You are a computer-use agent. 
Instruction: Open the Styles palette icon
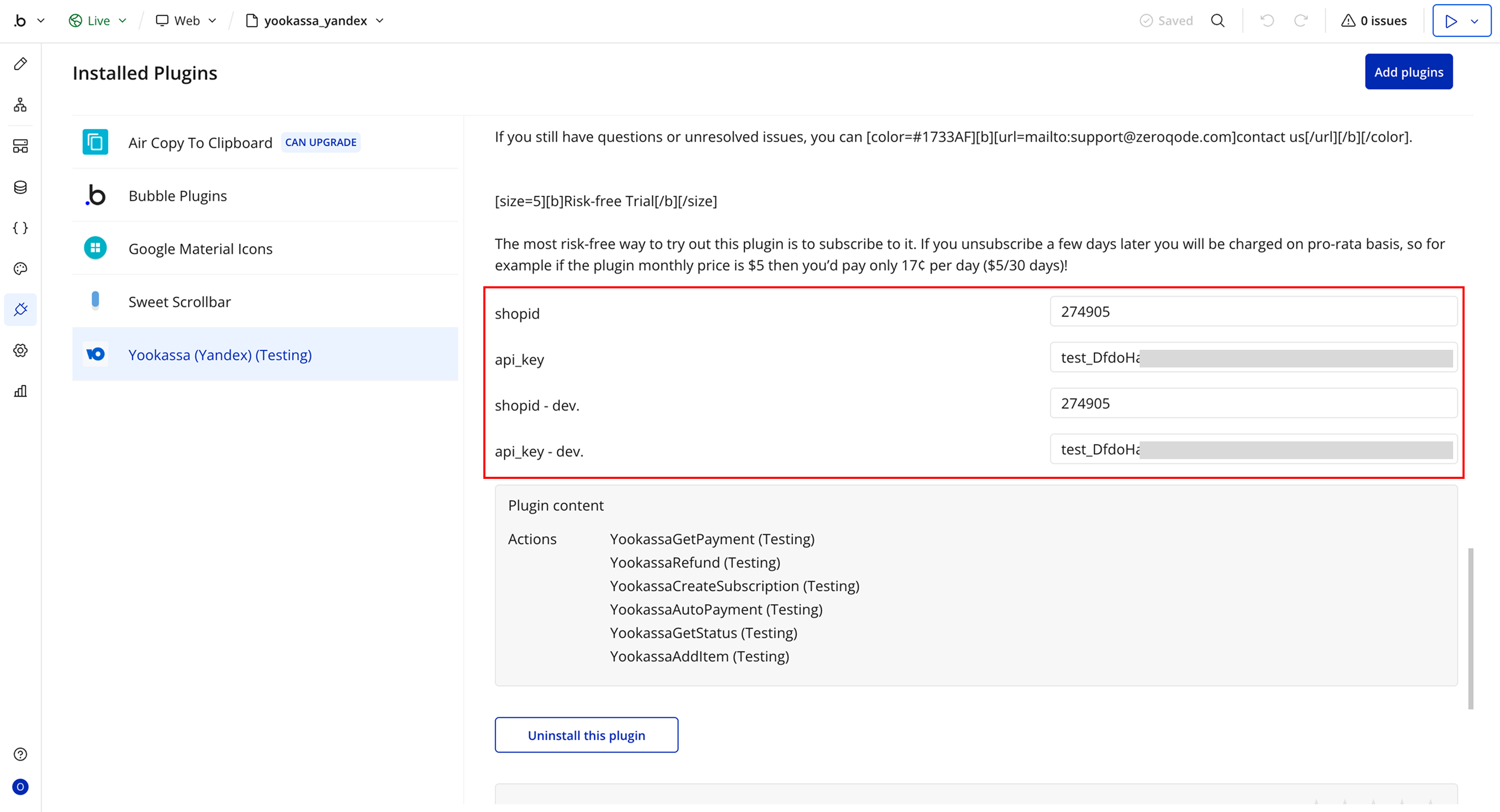(20, 269)
